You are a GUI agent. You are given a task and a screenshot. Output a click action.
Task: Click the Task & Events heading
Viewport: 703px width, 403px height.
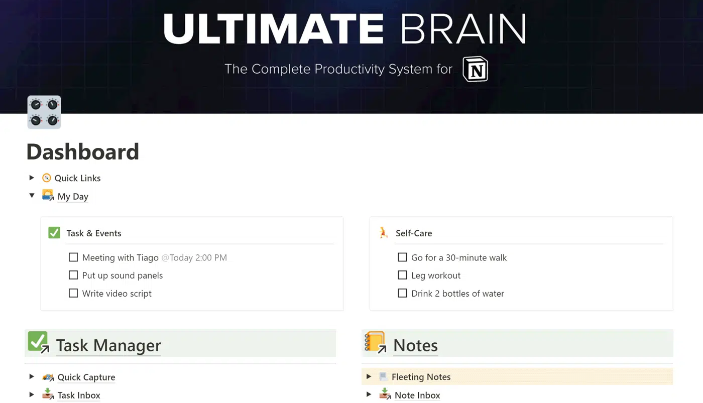[x=94, y=233]
